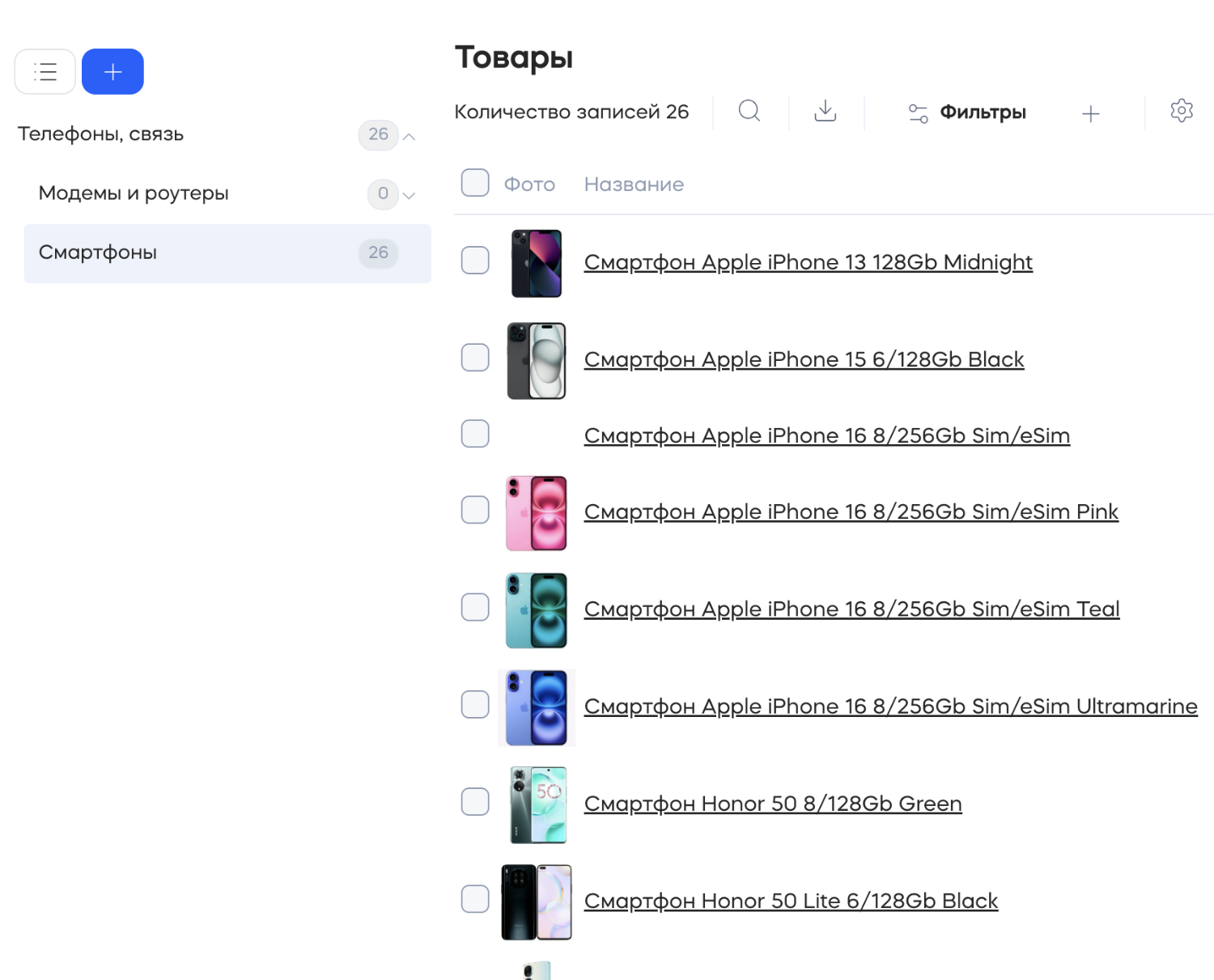
Task: Select checkbox for iPhone 16 Pink row
Action: (475, 510)
